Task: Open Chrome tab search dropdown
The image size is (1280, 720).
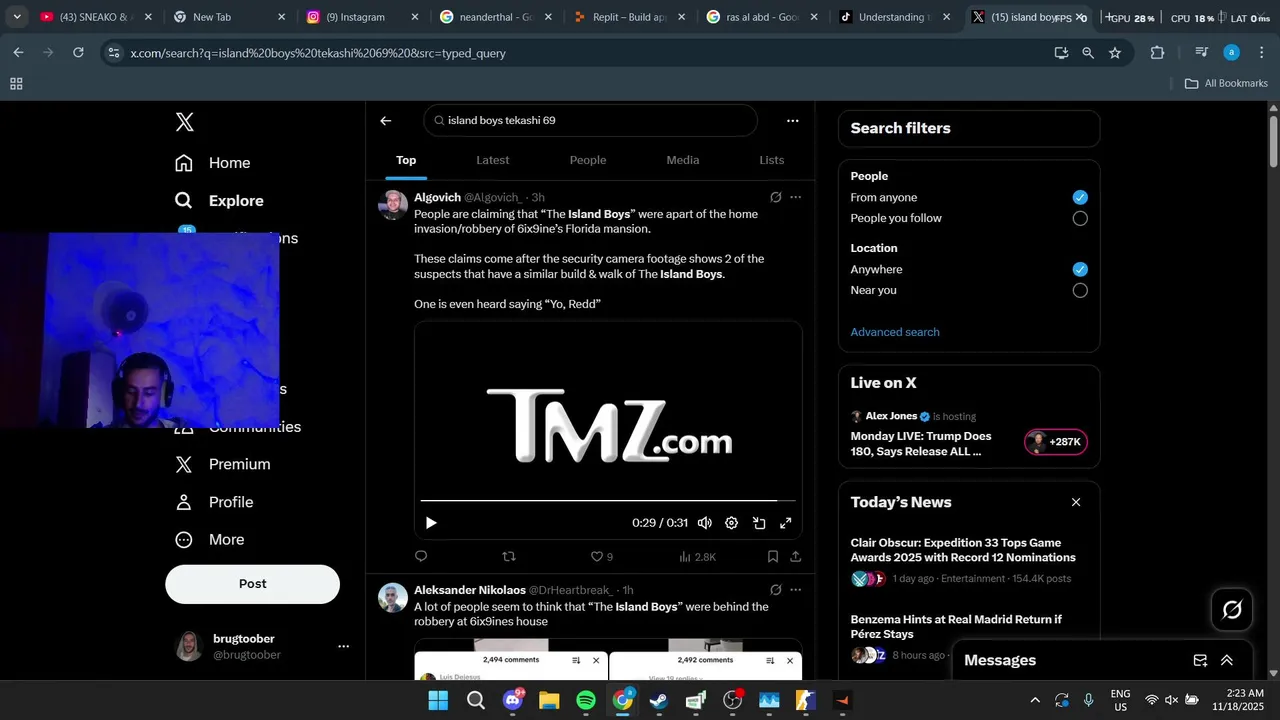Action: coord(17,17)
